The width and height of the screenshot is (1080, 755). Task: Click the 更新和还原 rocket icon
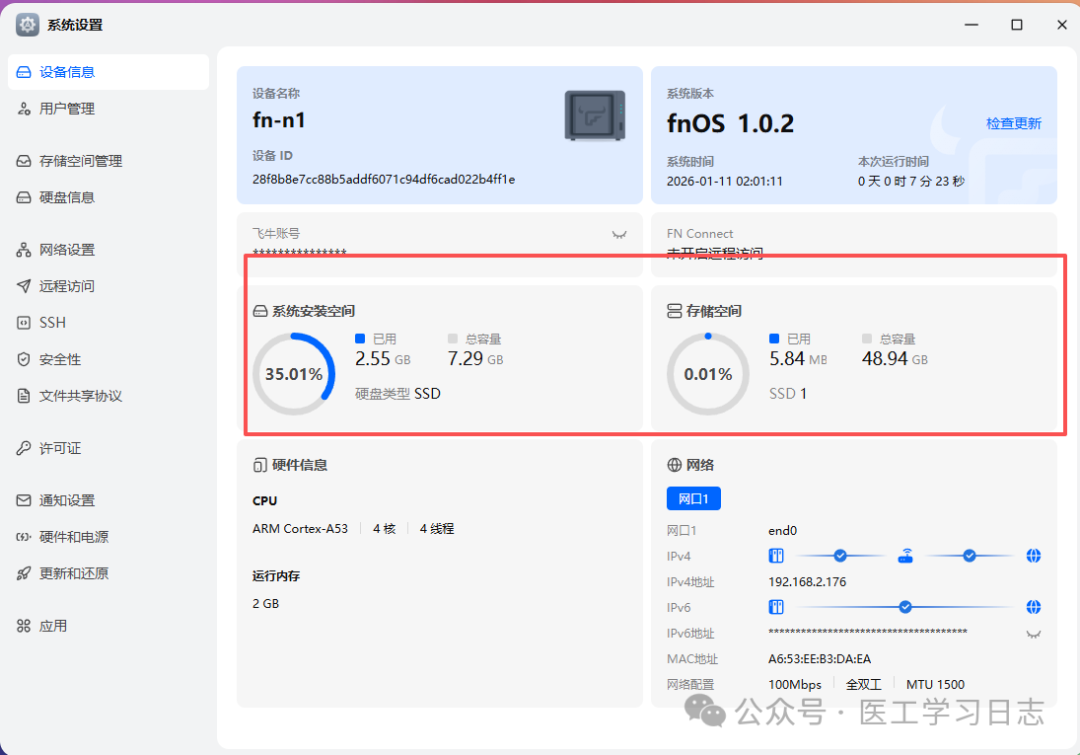(x=24, y=574)
